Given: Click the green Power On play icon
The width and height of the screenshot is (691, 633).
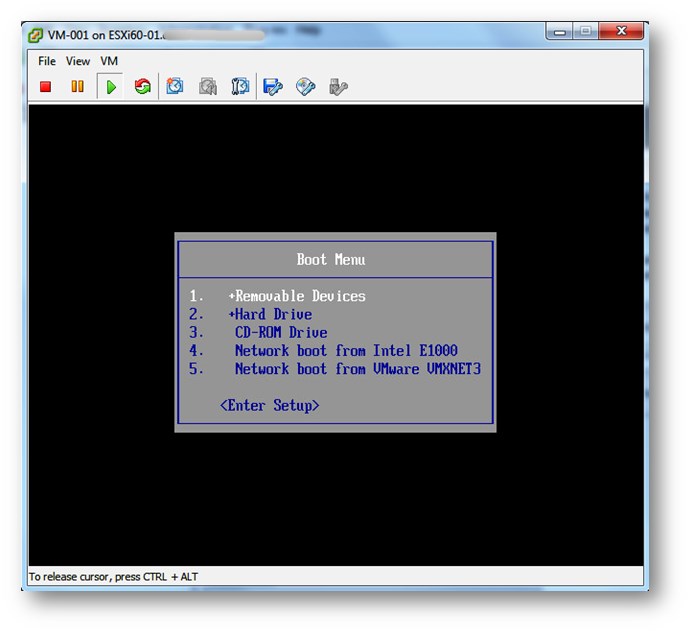Looking at the screenshot, I should click(110, 87).
